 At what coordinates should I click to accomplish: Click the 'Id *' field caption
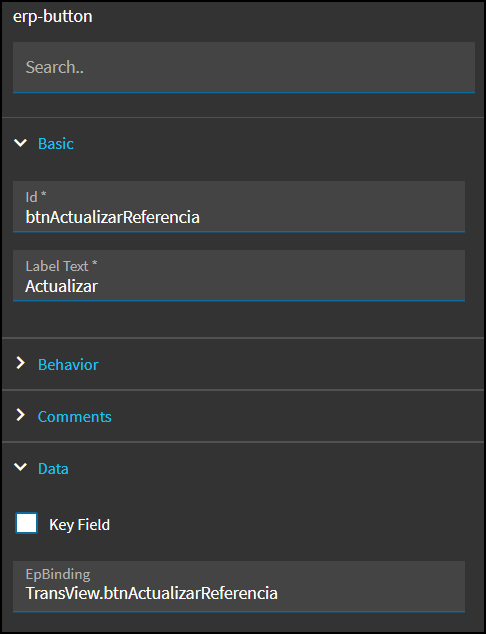click(36, 197)
